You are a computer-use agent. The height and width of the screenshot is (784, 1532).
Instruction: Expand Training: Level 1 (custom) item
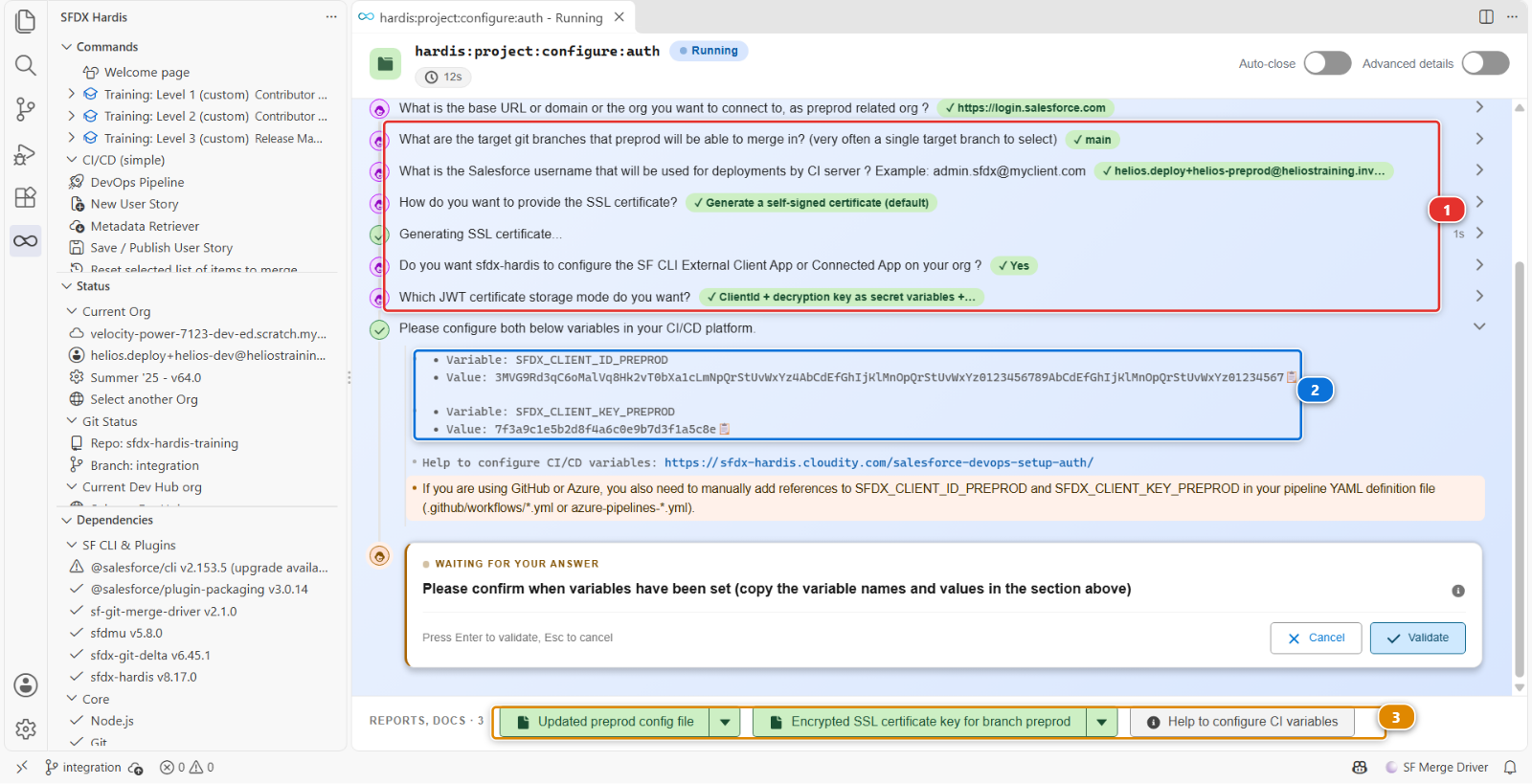pyautogui.click(x=72, y=94)
